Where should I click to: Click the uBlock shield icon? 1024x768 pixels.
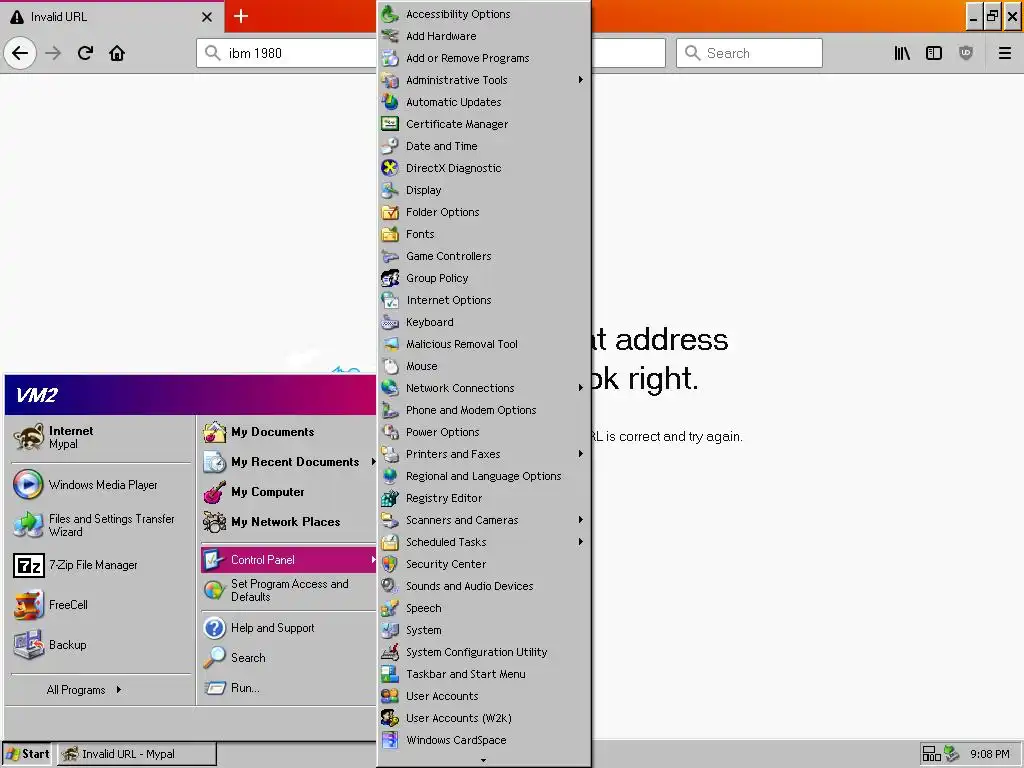(x=966, y=53)
